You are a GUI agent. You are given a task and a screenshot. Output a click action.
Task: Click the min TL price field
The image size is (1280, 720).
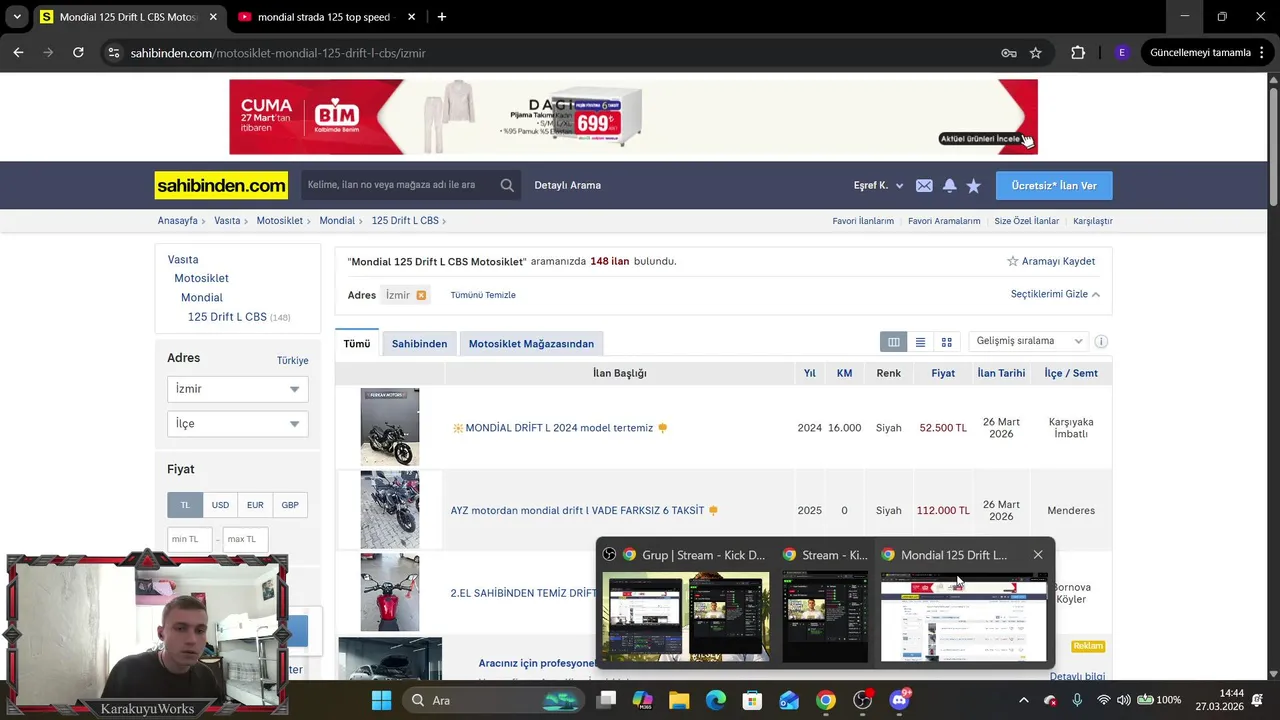[x=190, y=539]
